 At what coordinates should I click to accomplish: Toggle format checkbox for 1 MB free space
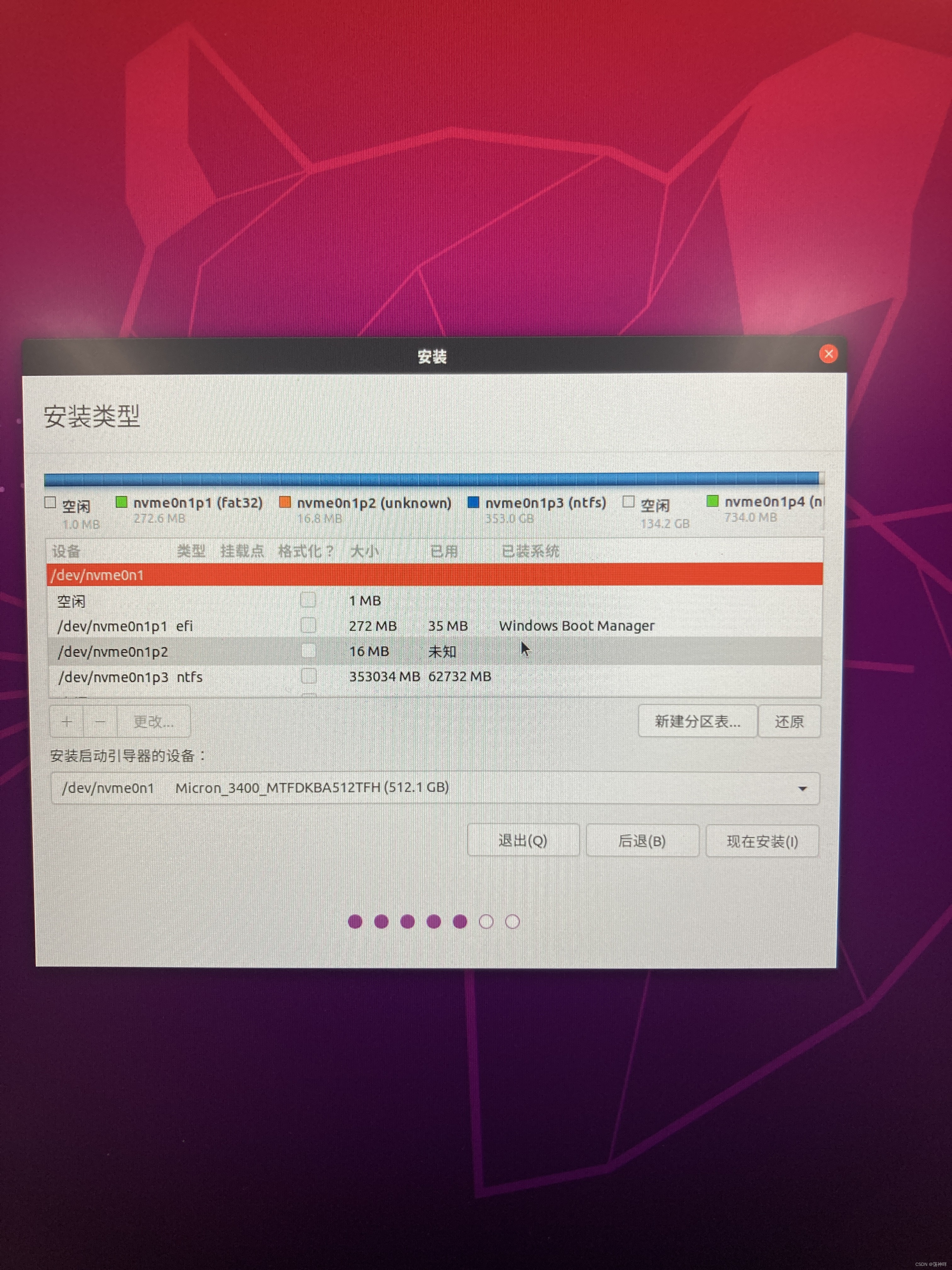308,600
